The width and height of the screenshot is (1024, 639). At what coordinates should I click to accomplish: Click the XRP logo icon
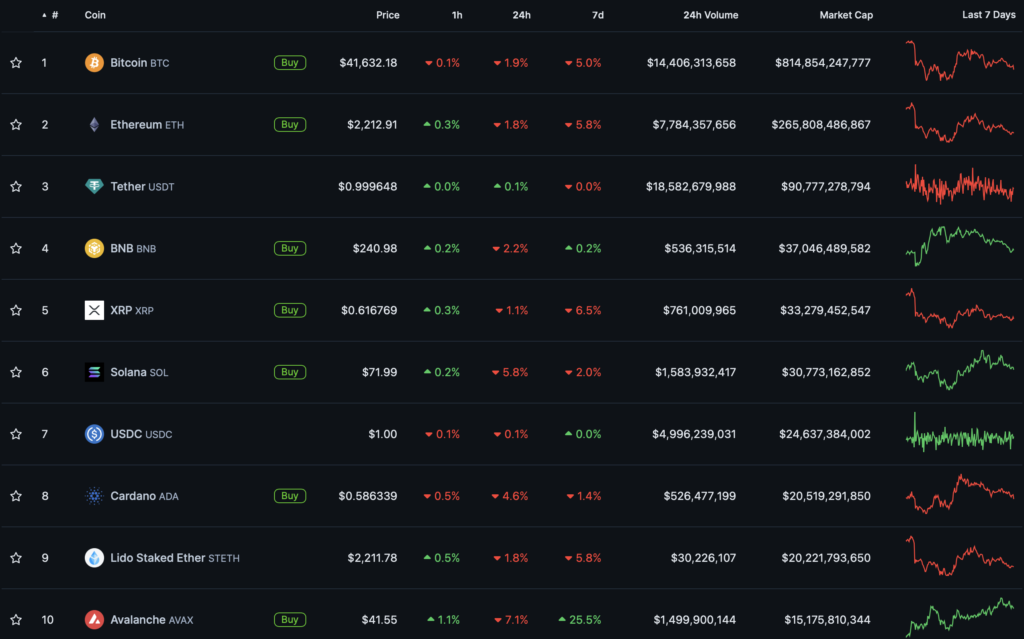pyautogui.click(x=94, y=310)
